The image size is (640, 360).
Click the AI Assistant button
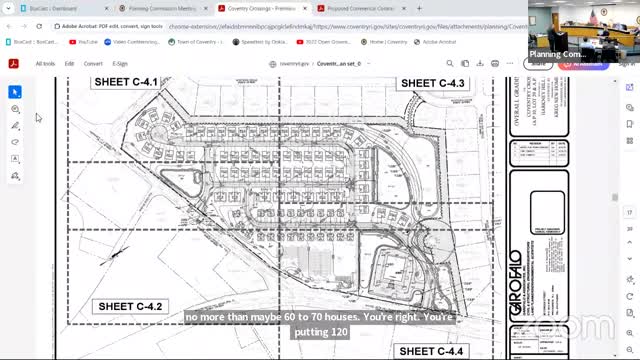[583, 64]
